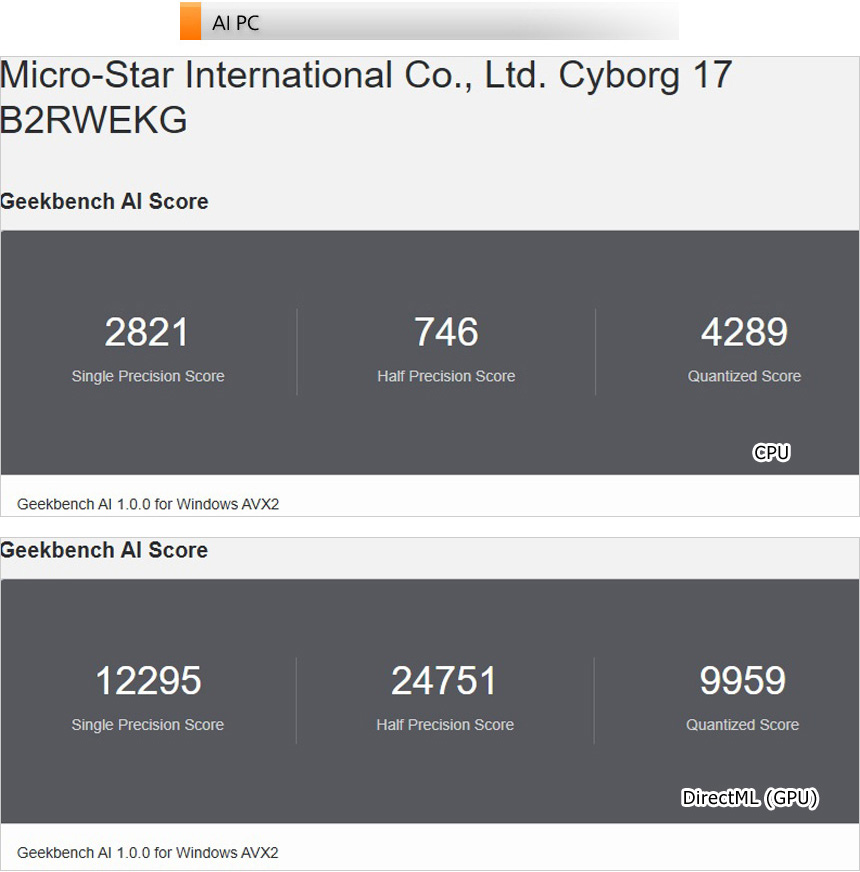This screenshot has width=860, height=872.
Task: Click the orange square beside AI PC
Action: (190, 21)
